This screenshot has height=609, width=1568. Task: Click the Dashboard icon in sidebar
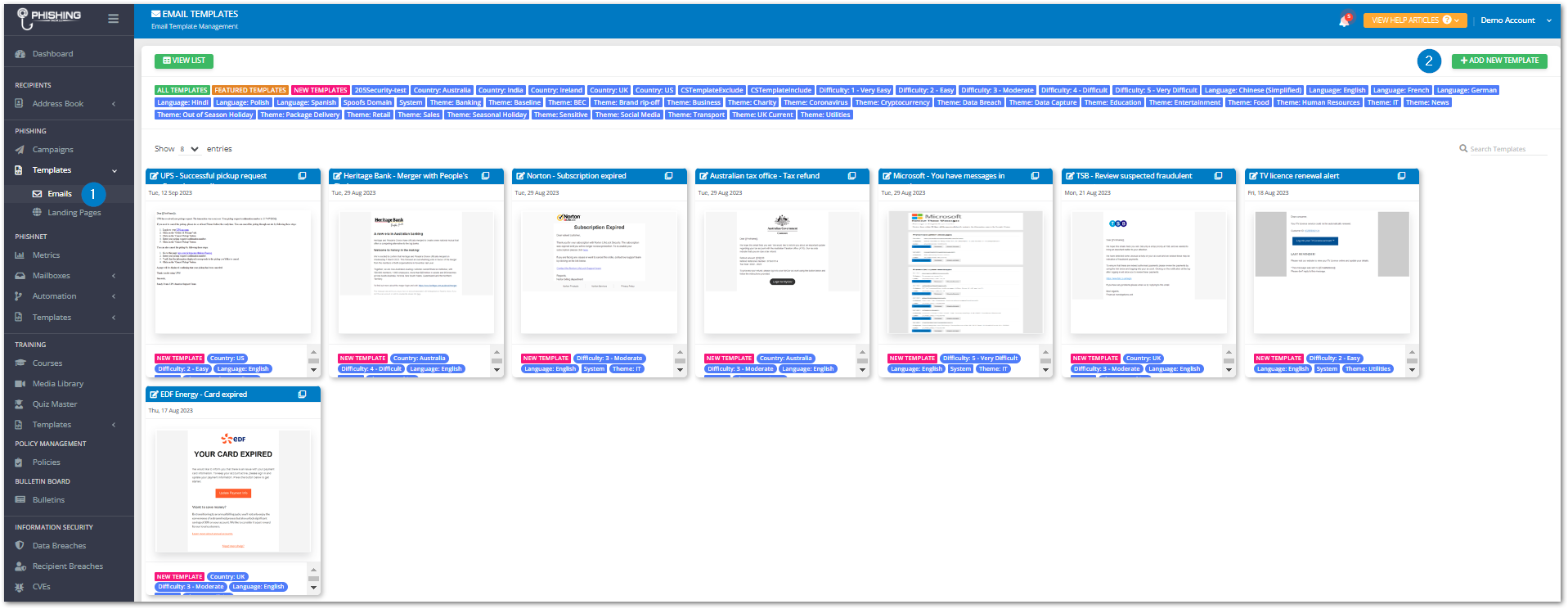tap(20, 54)
